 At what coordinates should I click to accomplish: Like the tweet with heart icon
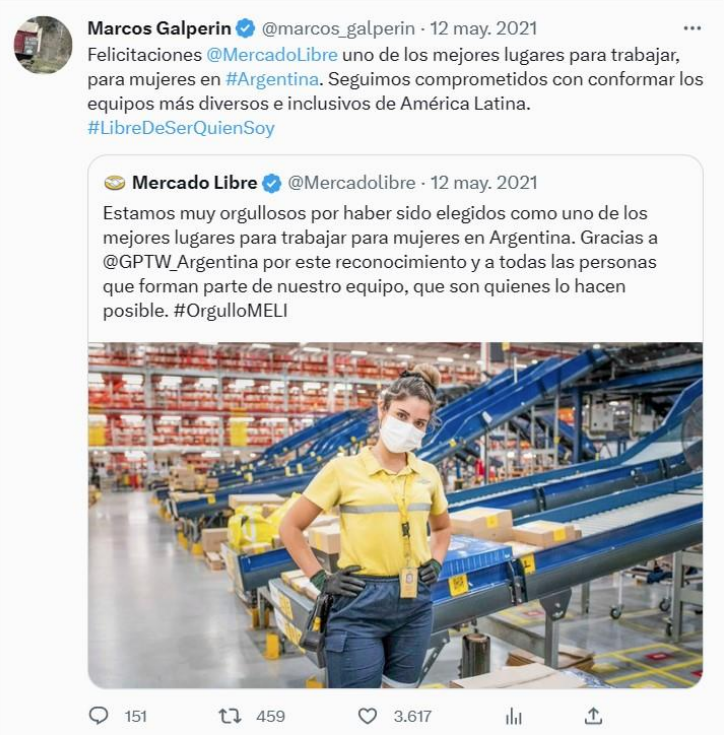tap(367, 716)
